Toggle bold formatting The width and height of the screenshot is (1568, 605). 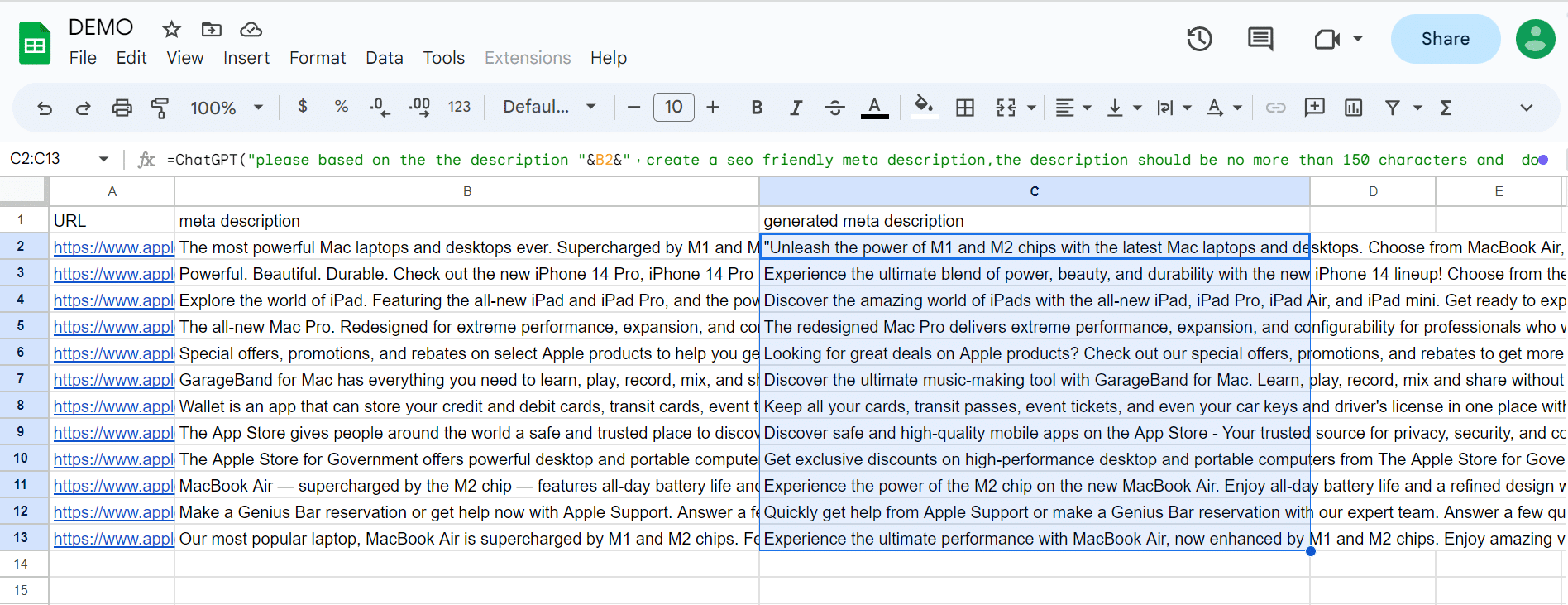click(756, 108)
